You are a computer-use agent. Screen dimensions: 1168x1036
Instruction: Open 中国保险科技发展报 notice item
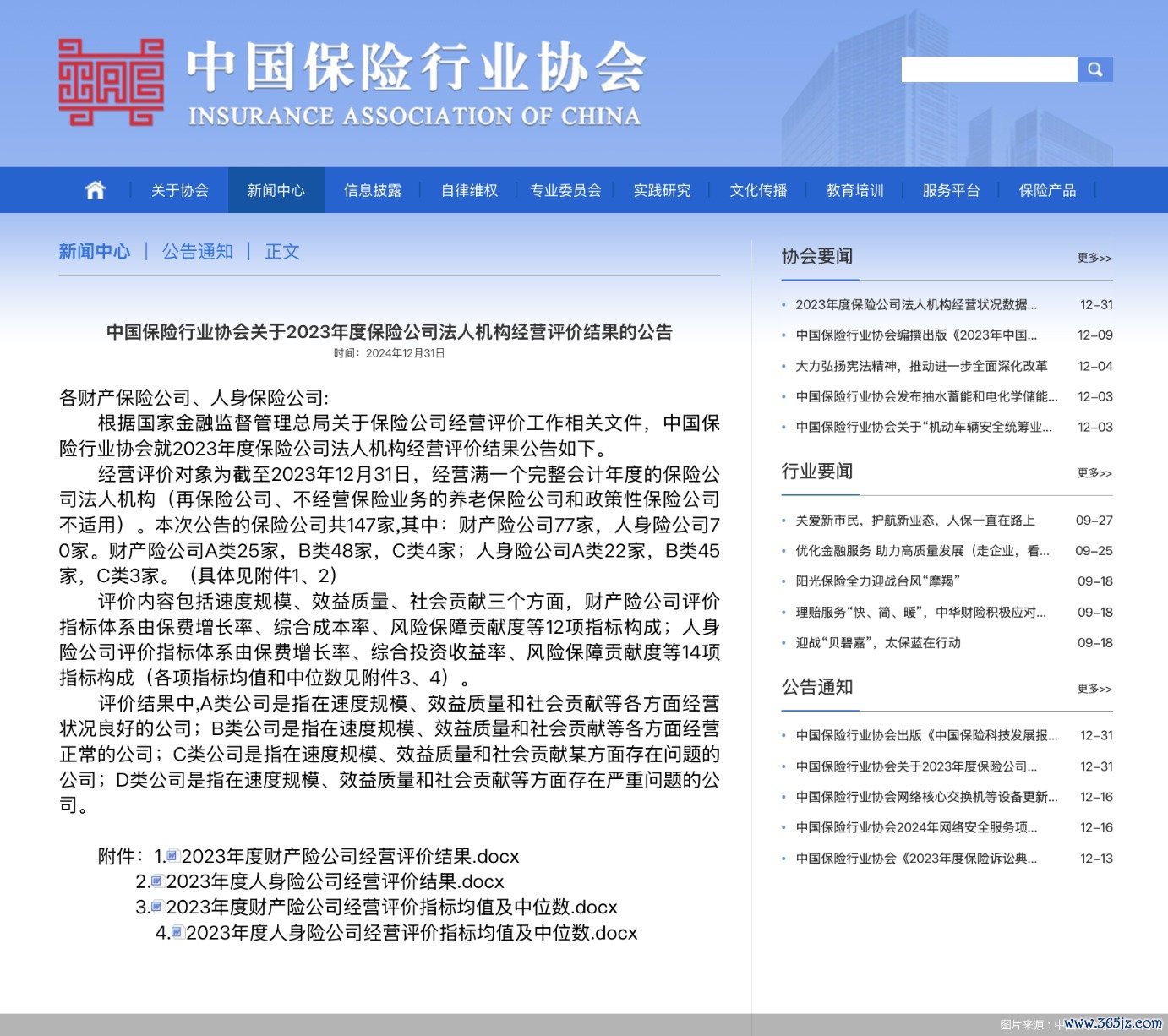(926, 735)
